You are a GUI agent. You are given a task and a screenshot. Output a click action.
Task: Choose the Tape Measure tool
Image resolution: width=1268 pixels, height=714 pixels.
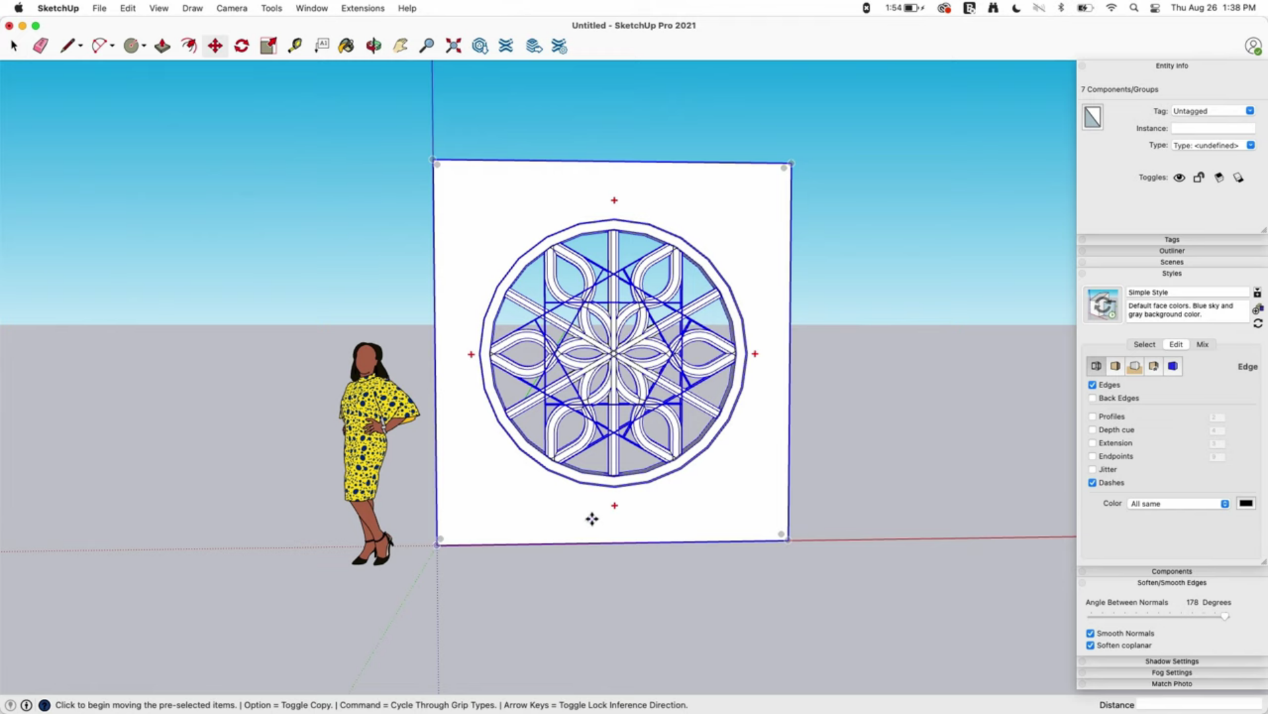click(x=294, y=45)
